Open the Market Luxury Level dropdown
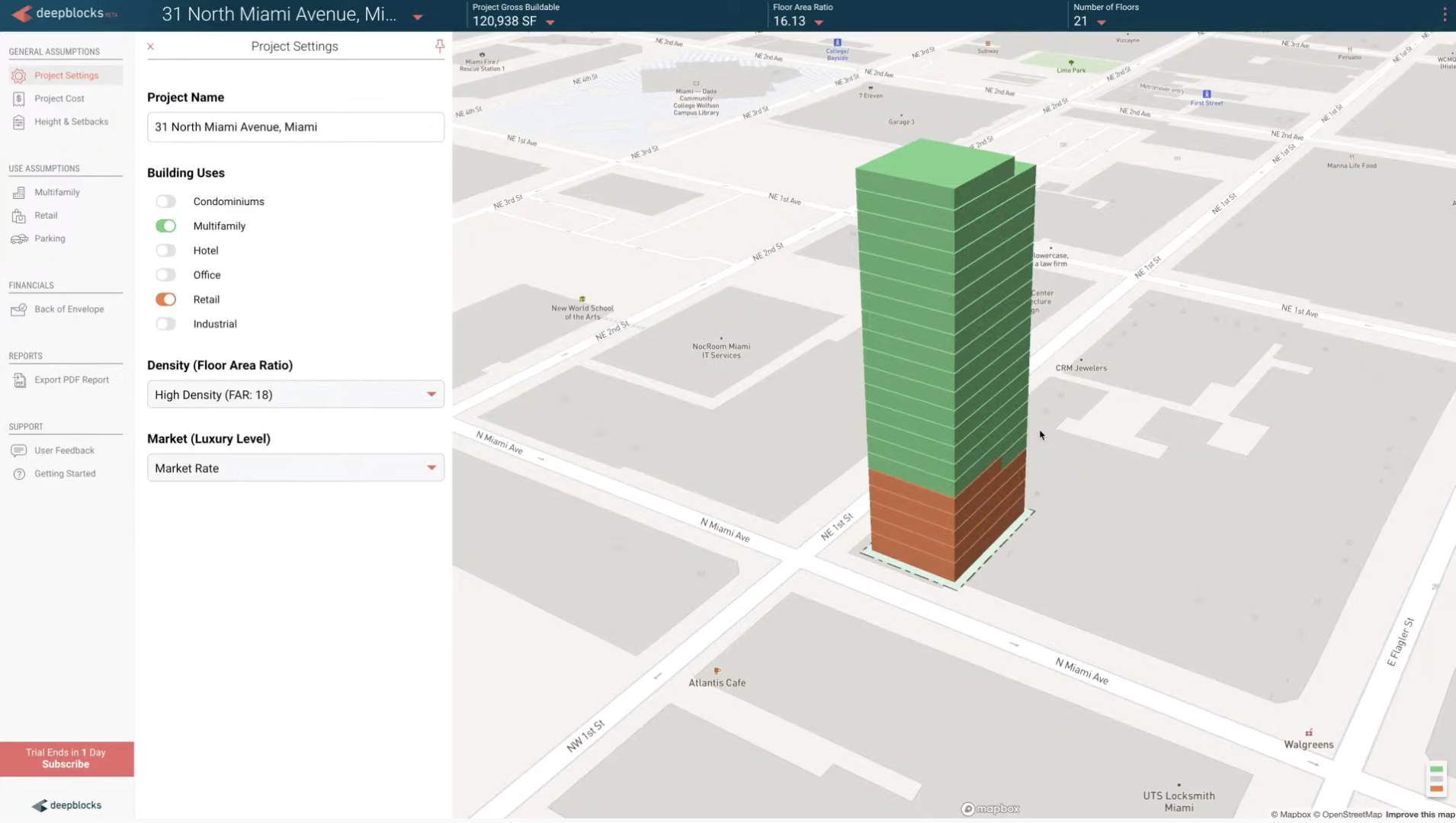This screenshot has width=1456, height=823. click(x=295, y=468)
